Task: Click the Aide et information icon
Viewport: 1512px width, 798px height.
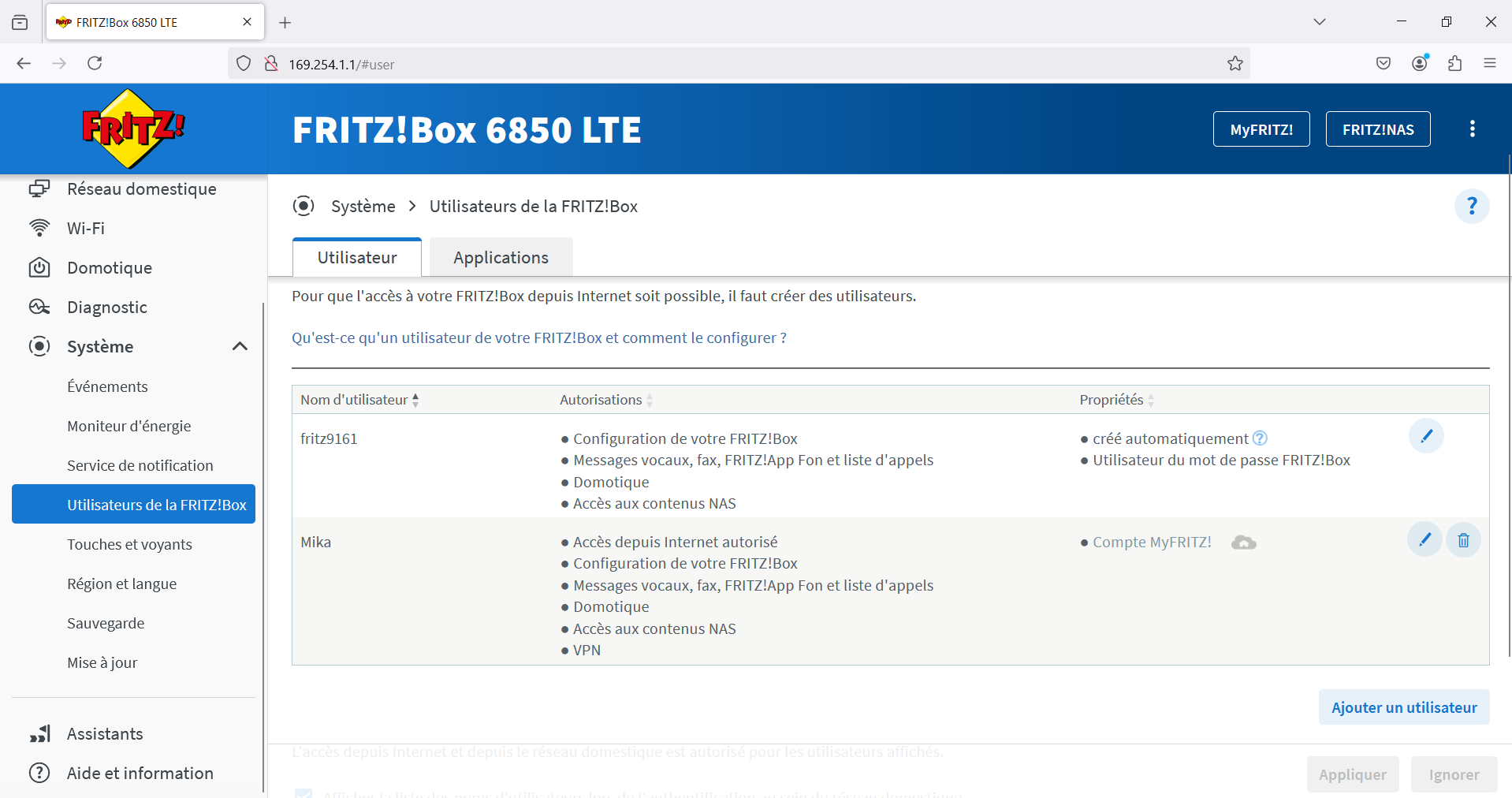Action: 39,773
